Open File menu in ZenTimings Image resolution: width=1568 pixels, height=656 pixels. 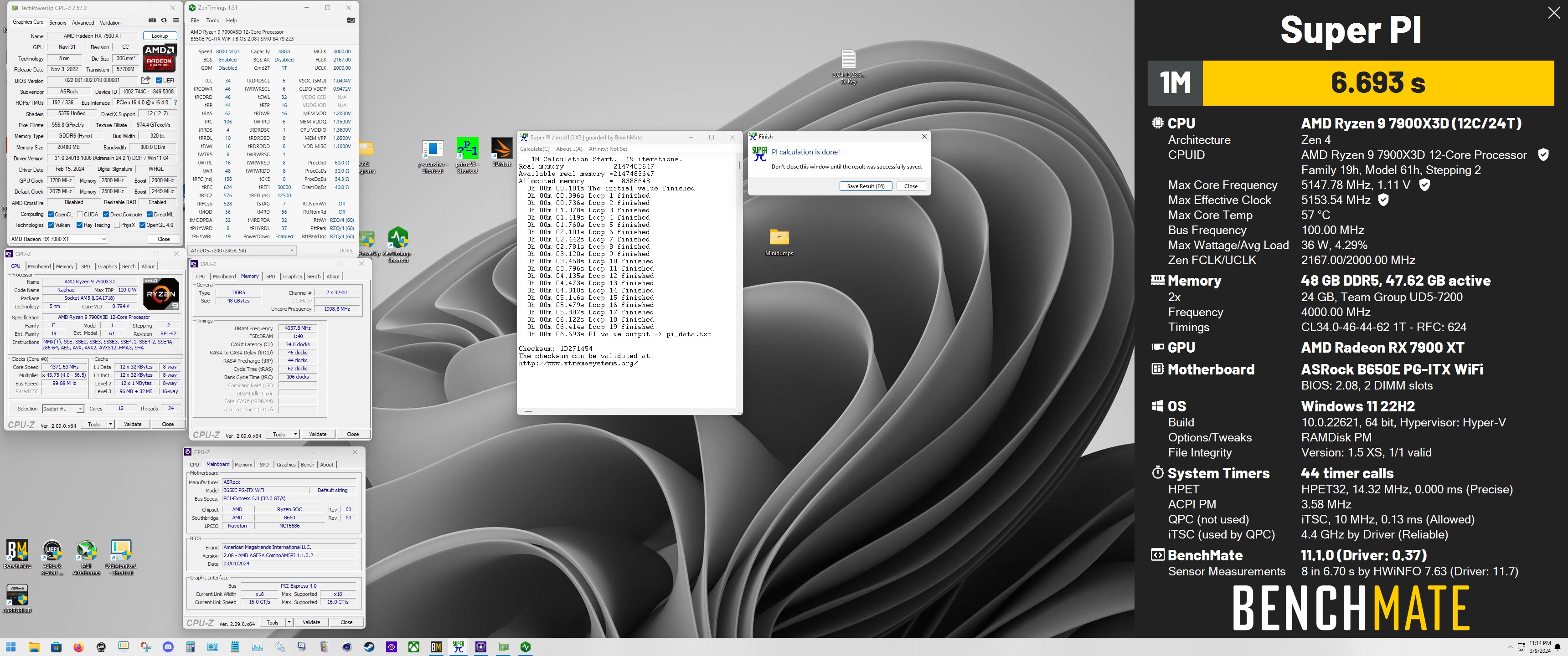(195, 20)
